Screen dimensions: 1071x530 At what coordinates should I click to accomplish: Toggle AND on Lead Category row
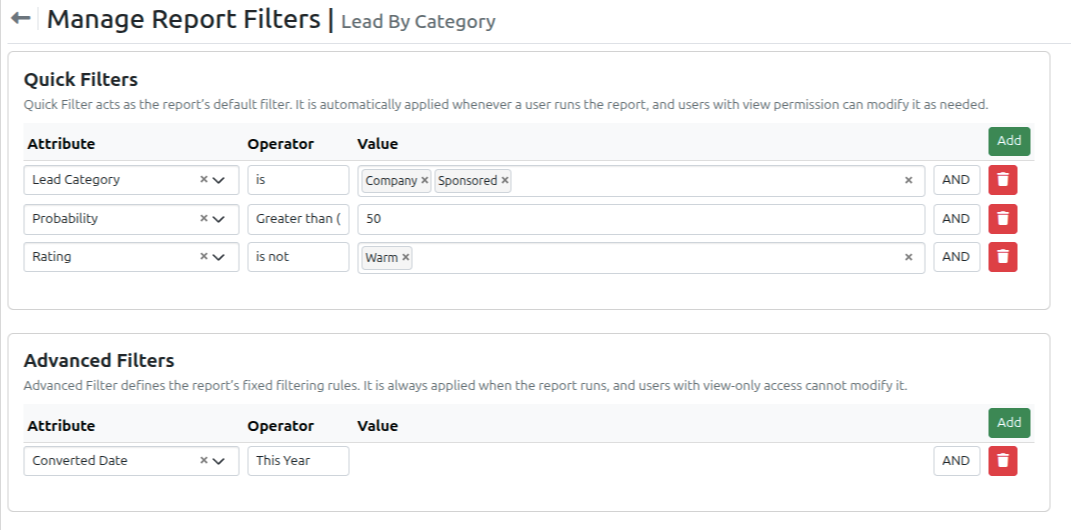point(956,180)
